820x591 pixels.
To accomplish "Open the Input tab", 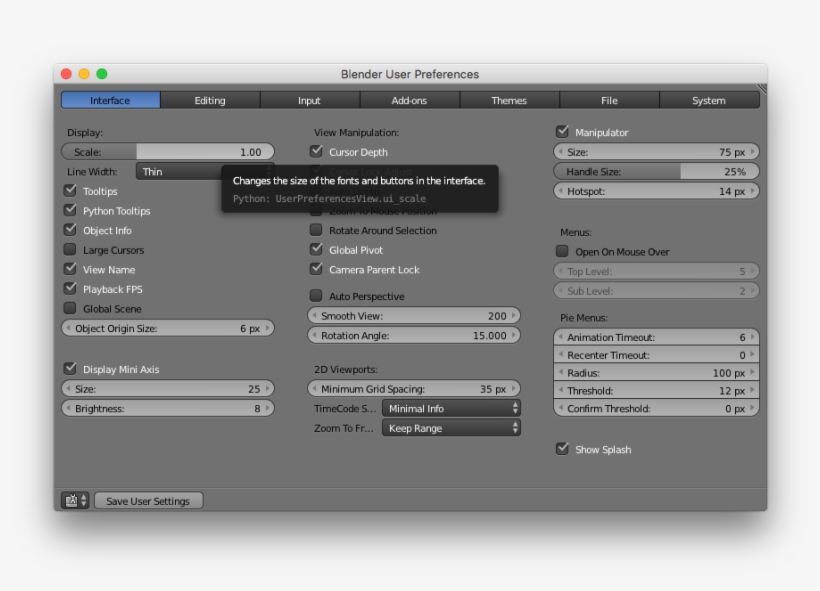I will pyautogui.click(x=310, y=100).
